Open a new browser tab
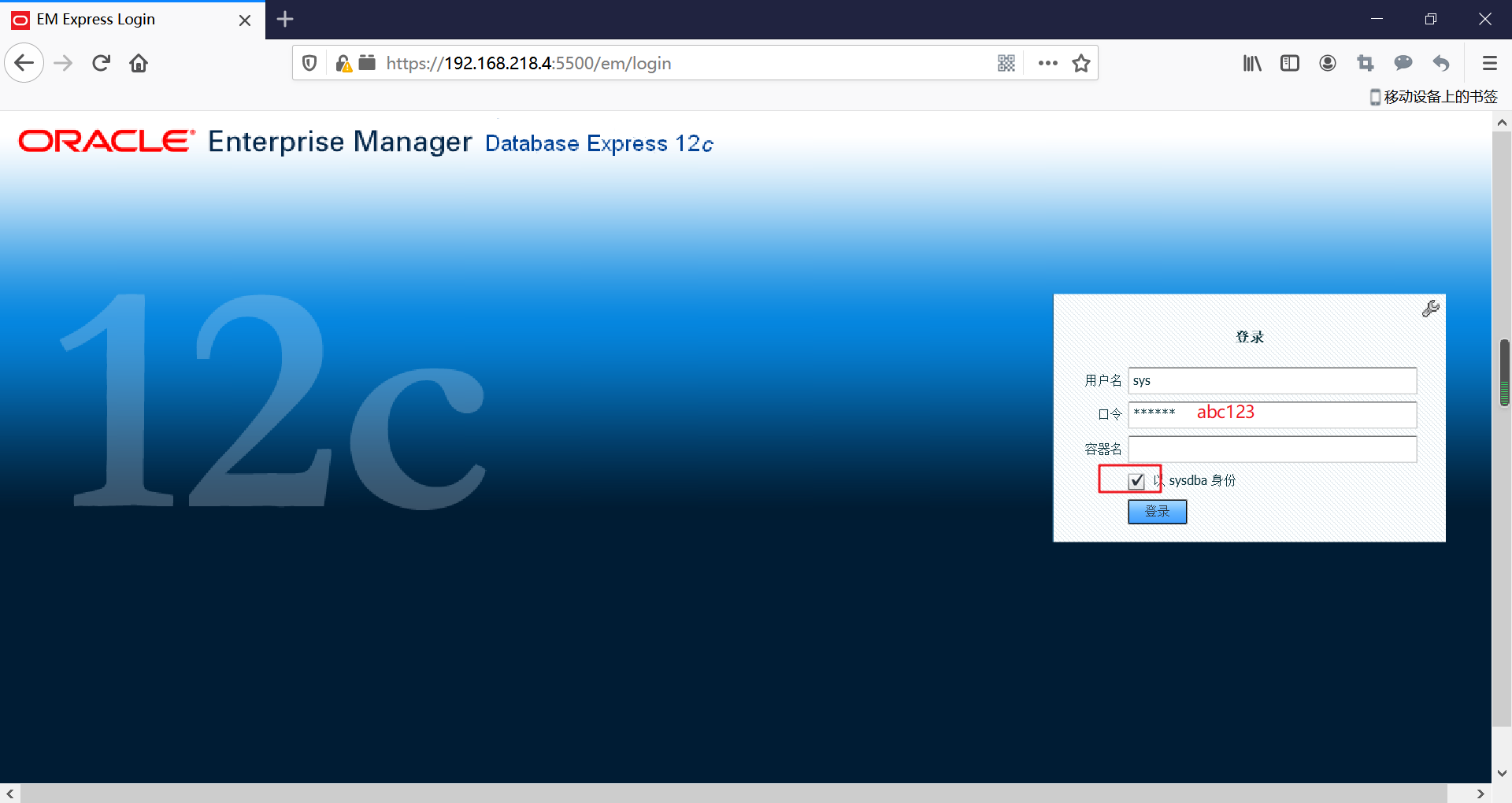The image size is (1512, 803). (x=285, y=19)
